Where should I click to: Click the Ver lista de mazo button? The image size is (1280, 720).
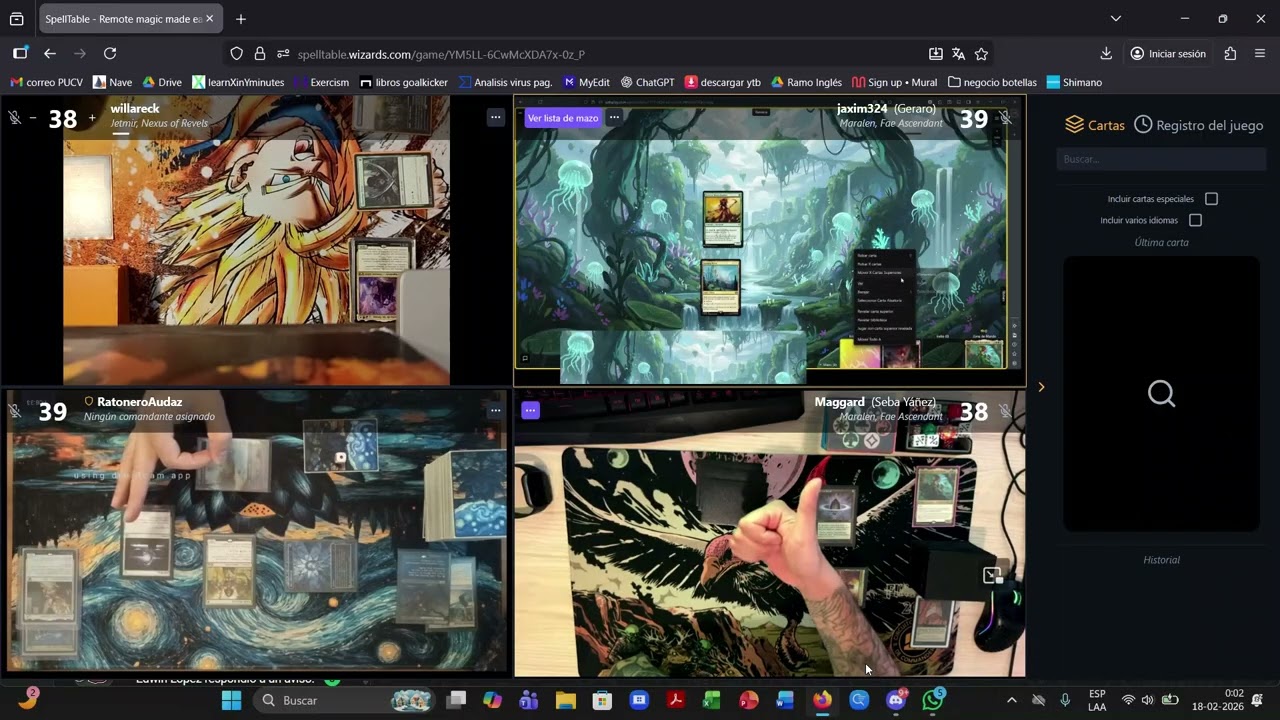563,118
